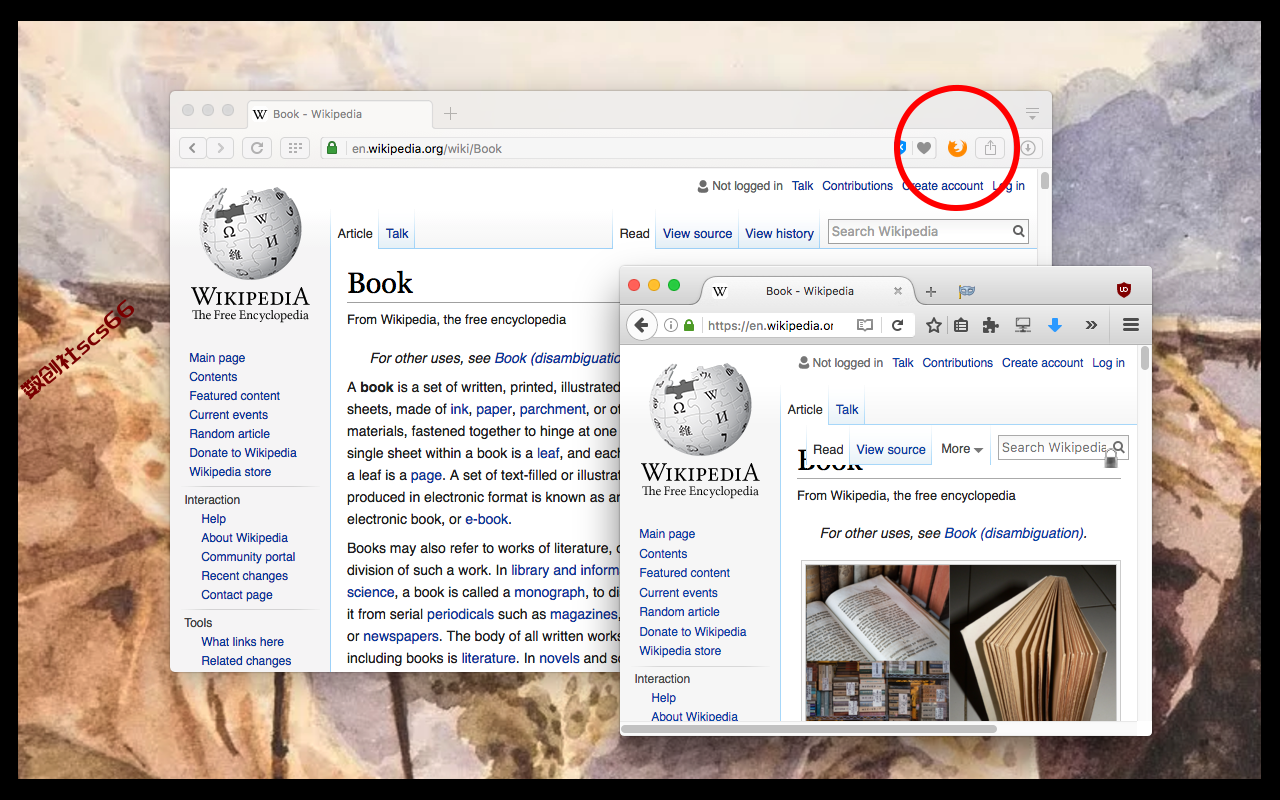The image size is (1280, 800).
Task: Close the Book - Wikipedia tab in Firefox
Action: 898,291
